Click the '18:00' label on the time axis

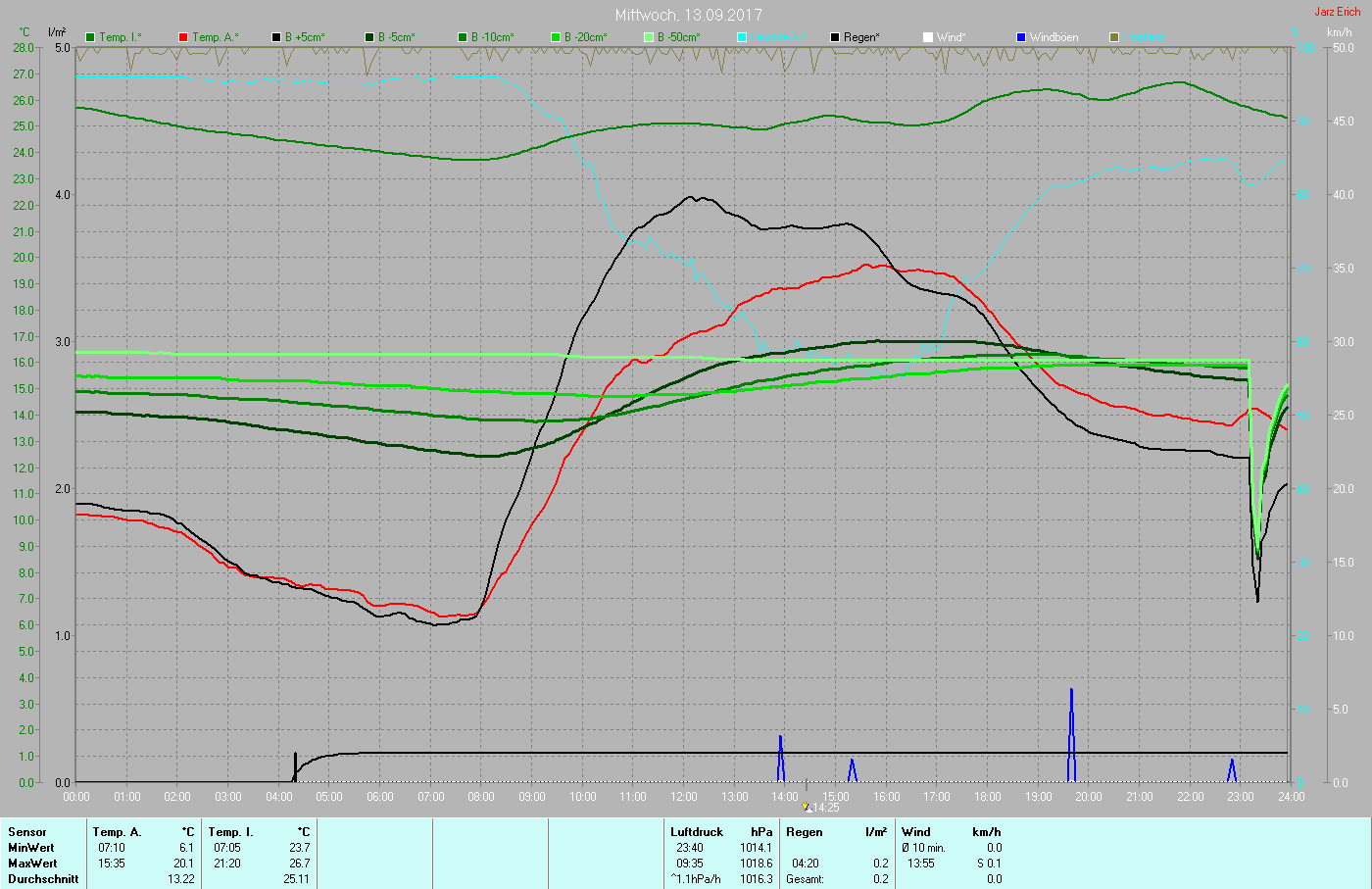[988, 797]
